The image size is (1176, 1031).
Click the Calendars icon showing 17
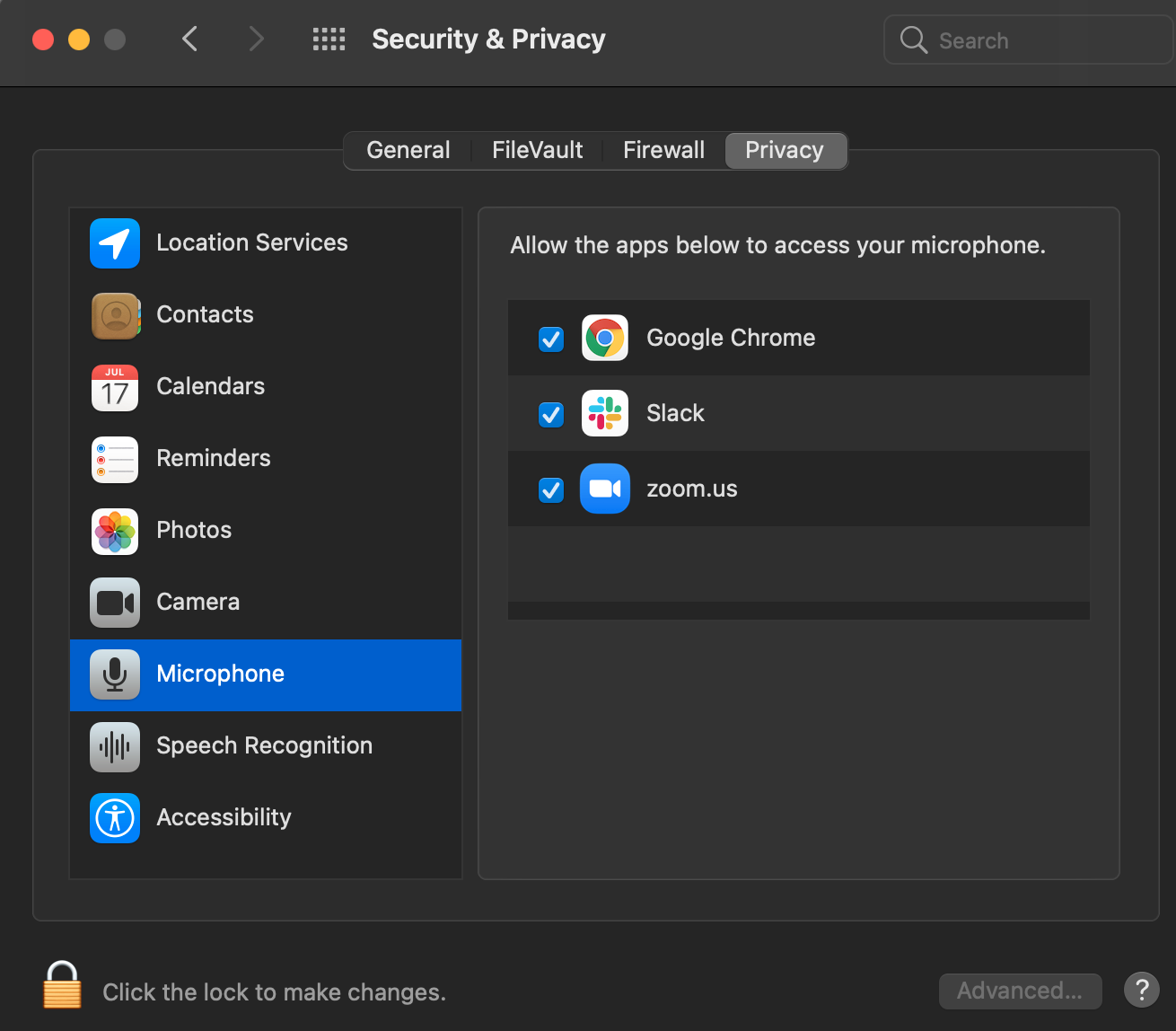coord(115,387)
